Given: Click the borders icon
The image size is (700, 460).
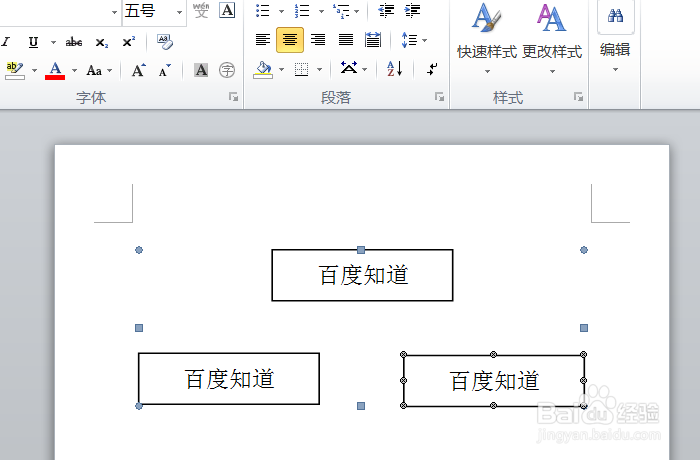Looking at the screenshot, I should tap(302, 70).
